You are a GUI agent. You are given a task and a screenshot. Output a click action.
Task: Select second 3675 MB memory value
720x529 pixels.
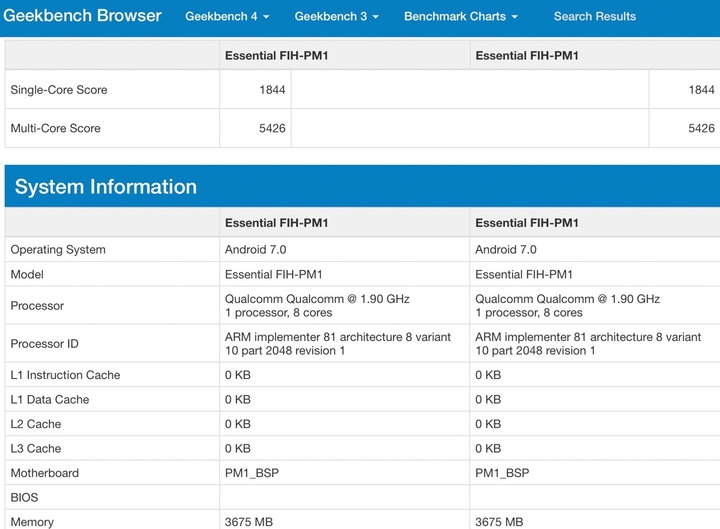tap(499, 522)
